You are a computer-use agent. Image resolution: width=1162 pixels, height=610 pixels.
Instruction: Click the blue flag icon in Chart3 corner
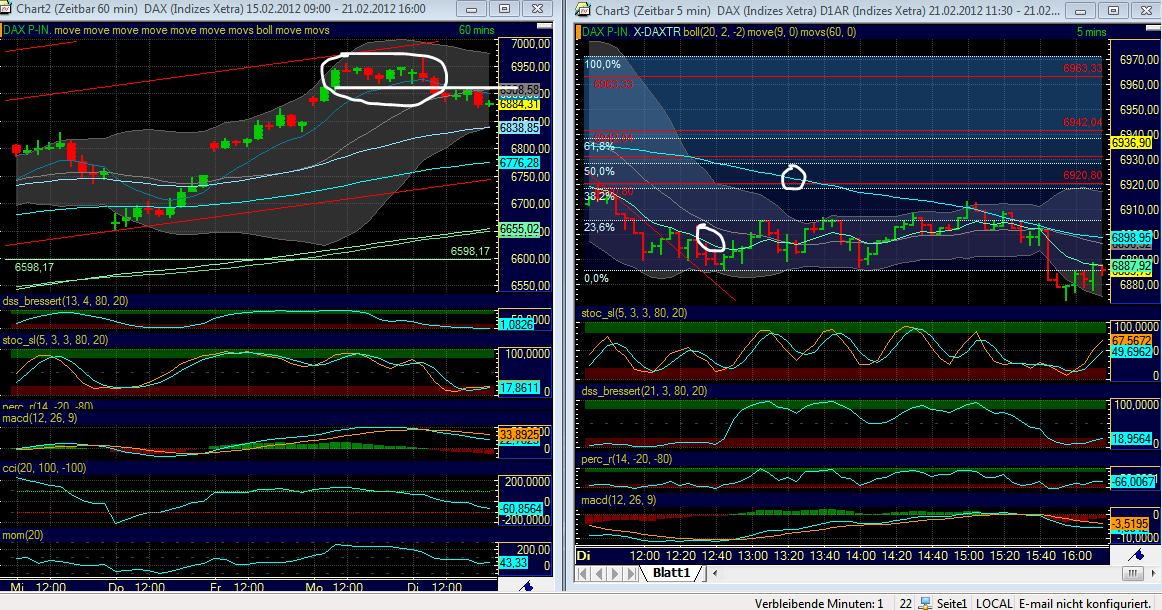(1137, 555)
